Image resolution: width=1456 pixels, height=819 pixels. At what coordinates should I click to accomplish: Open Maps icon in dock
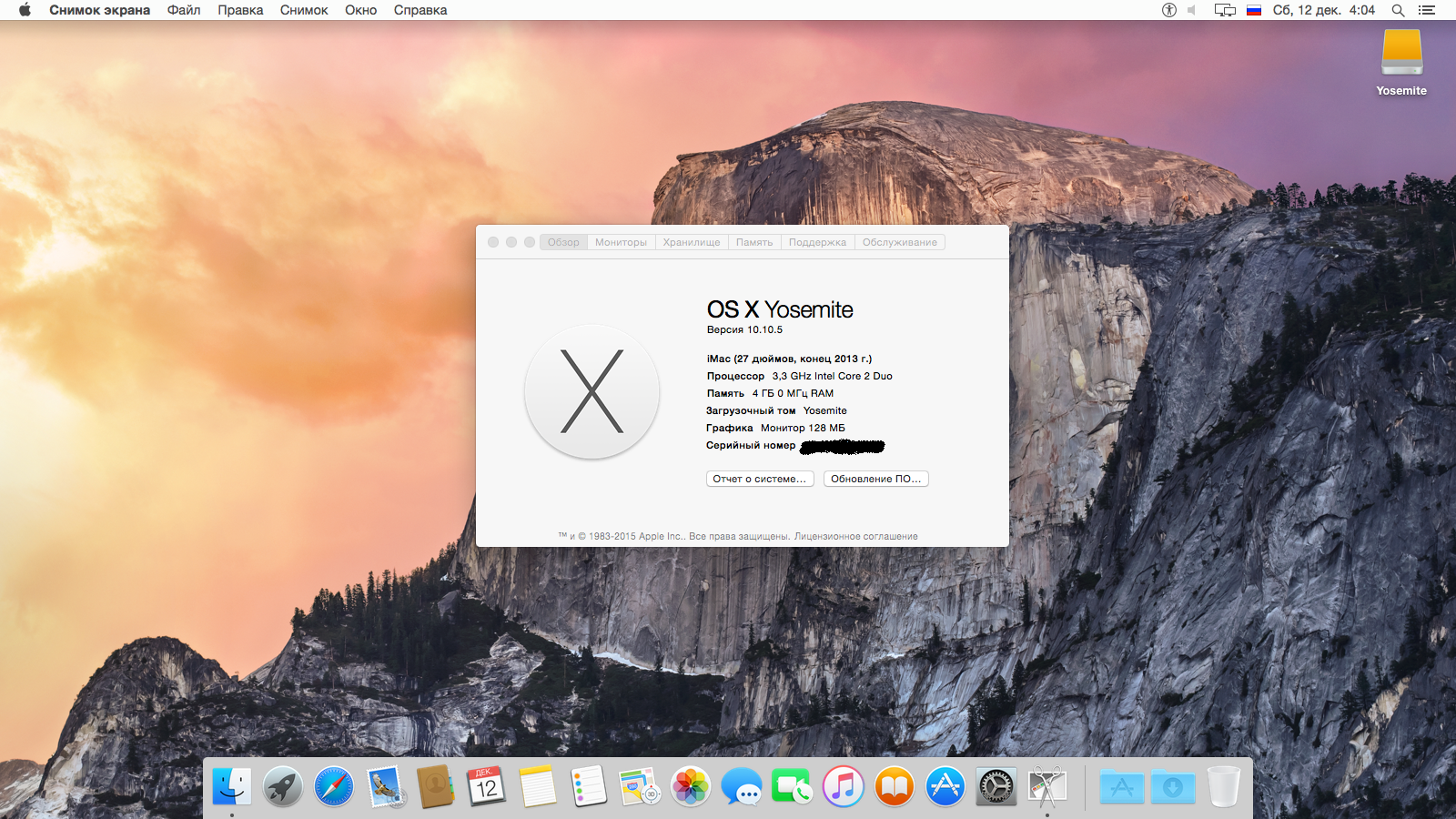640,786
